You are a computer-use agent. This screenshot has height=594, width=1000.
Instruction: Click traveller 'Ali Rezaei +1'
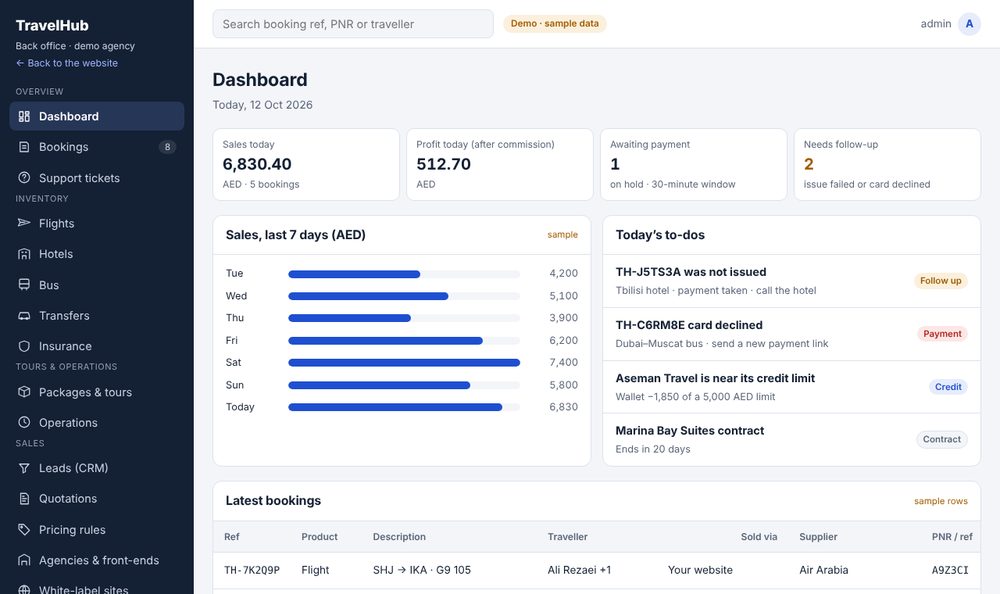[579, 570]
